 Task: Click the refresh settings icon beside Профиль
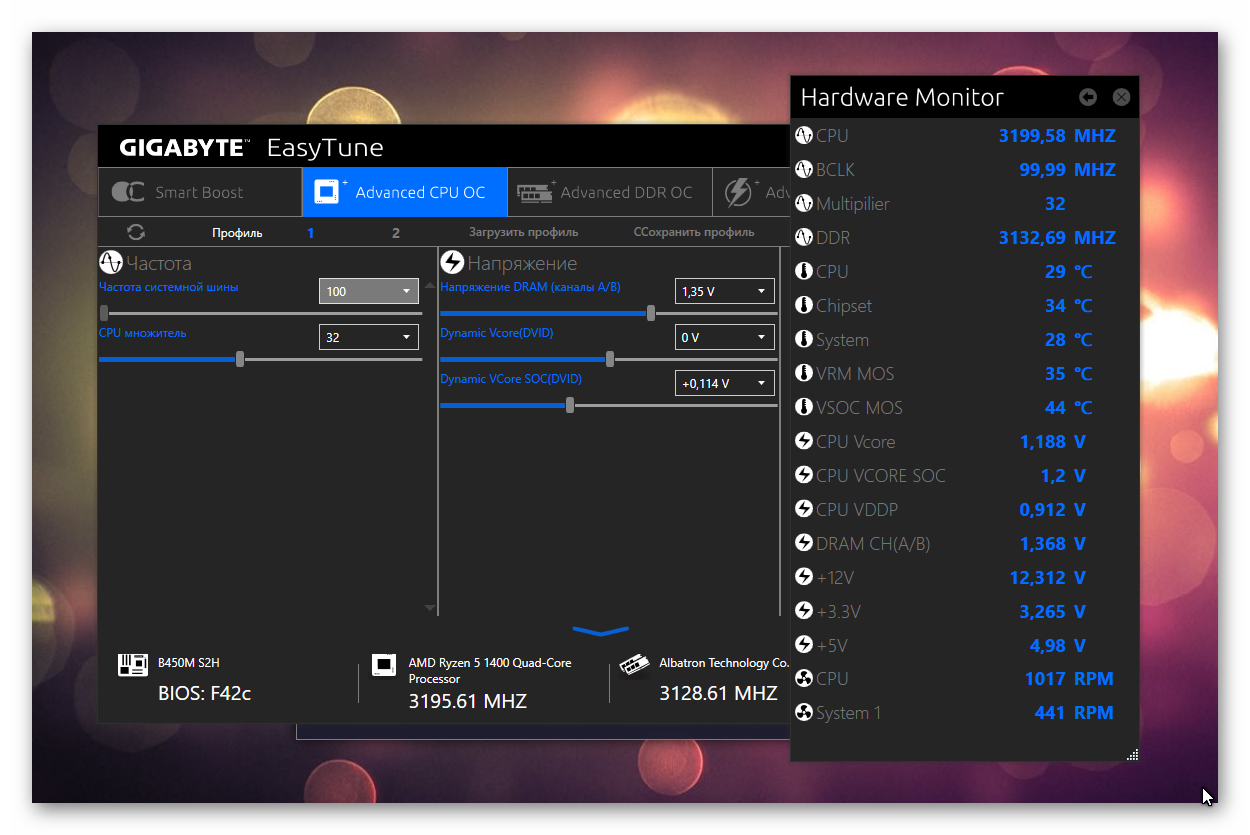point(136,232)
